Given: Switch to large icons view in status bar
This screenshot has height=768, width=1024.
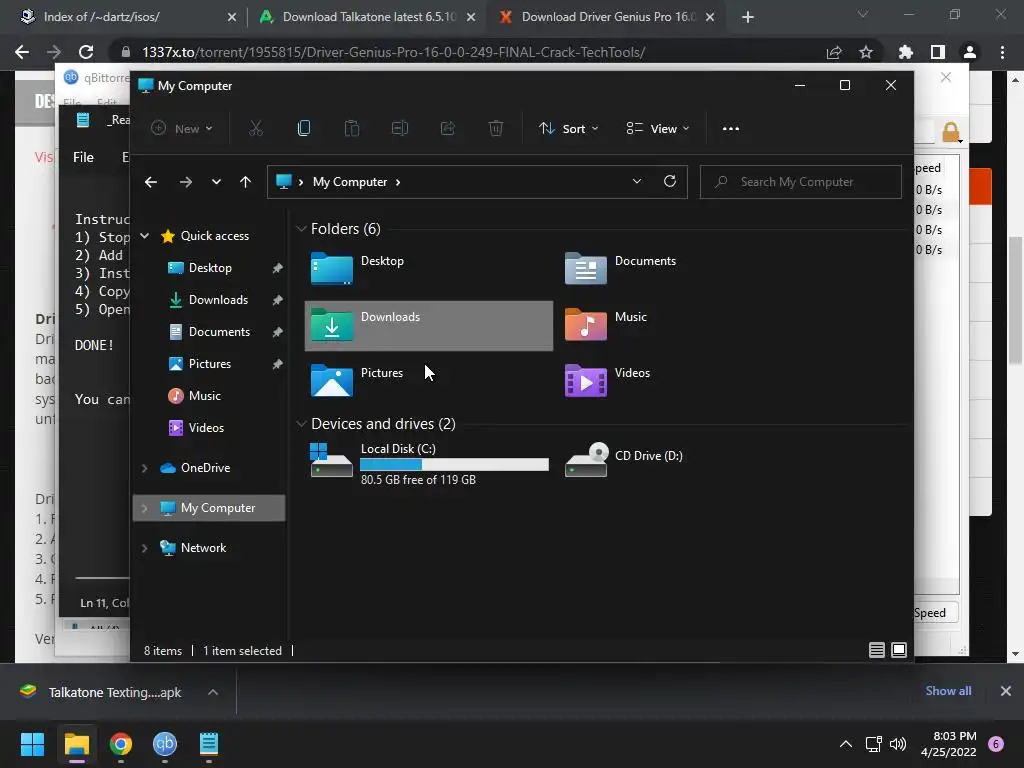Looking at the screenshot, I should coord(899,650).
